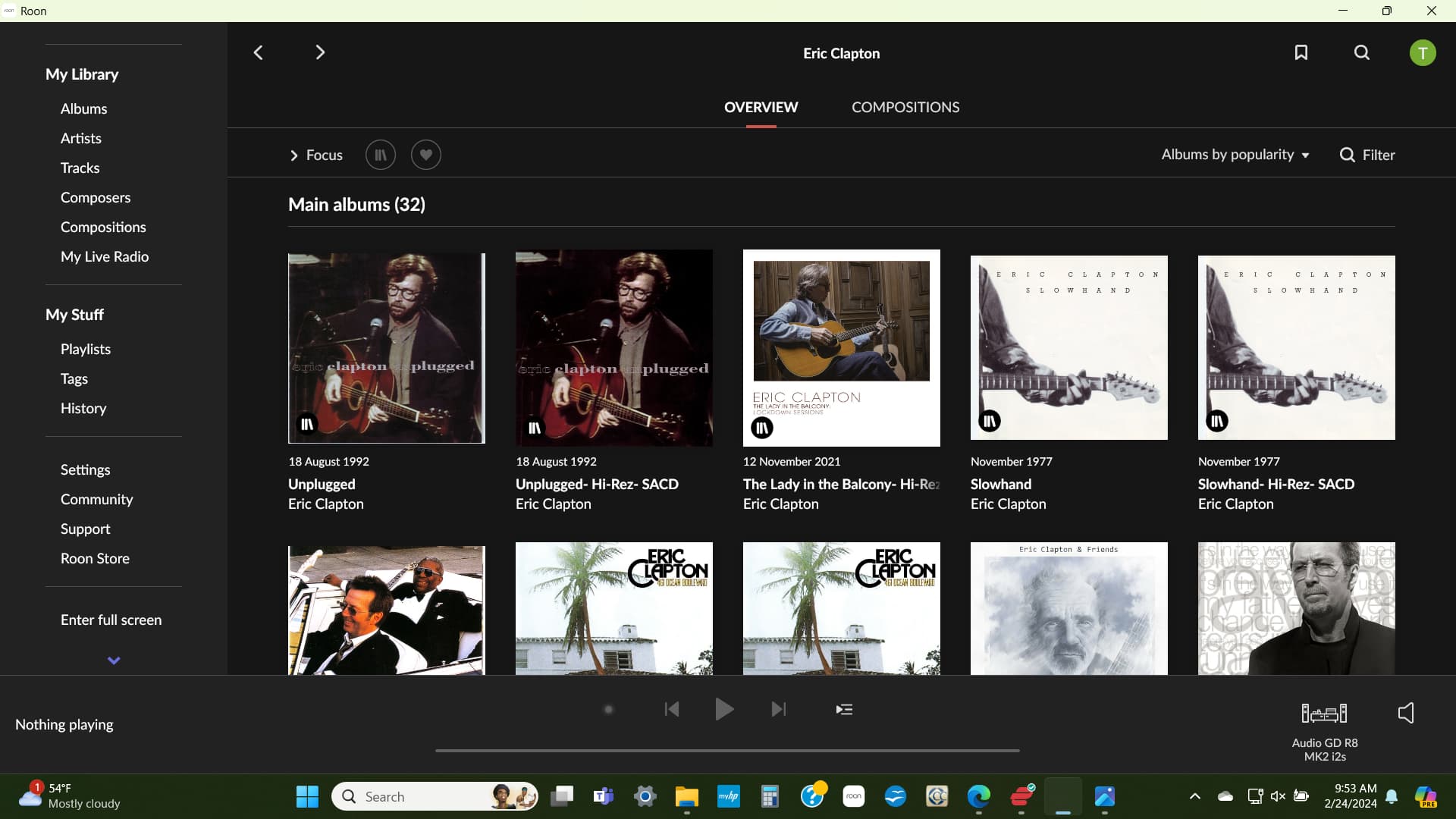The image size is (1456, 819).
Task: Open Compositions in the sidebar
Action: (x=103, y=227)
